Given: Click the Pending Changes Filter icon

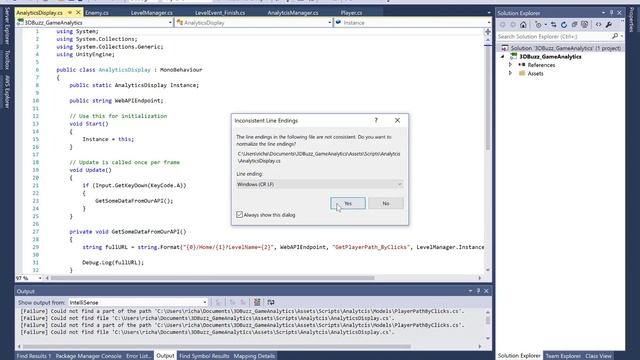Looking at the screenshot, I should [x=539, y=25].
